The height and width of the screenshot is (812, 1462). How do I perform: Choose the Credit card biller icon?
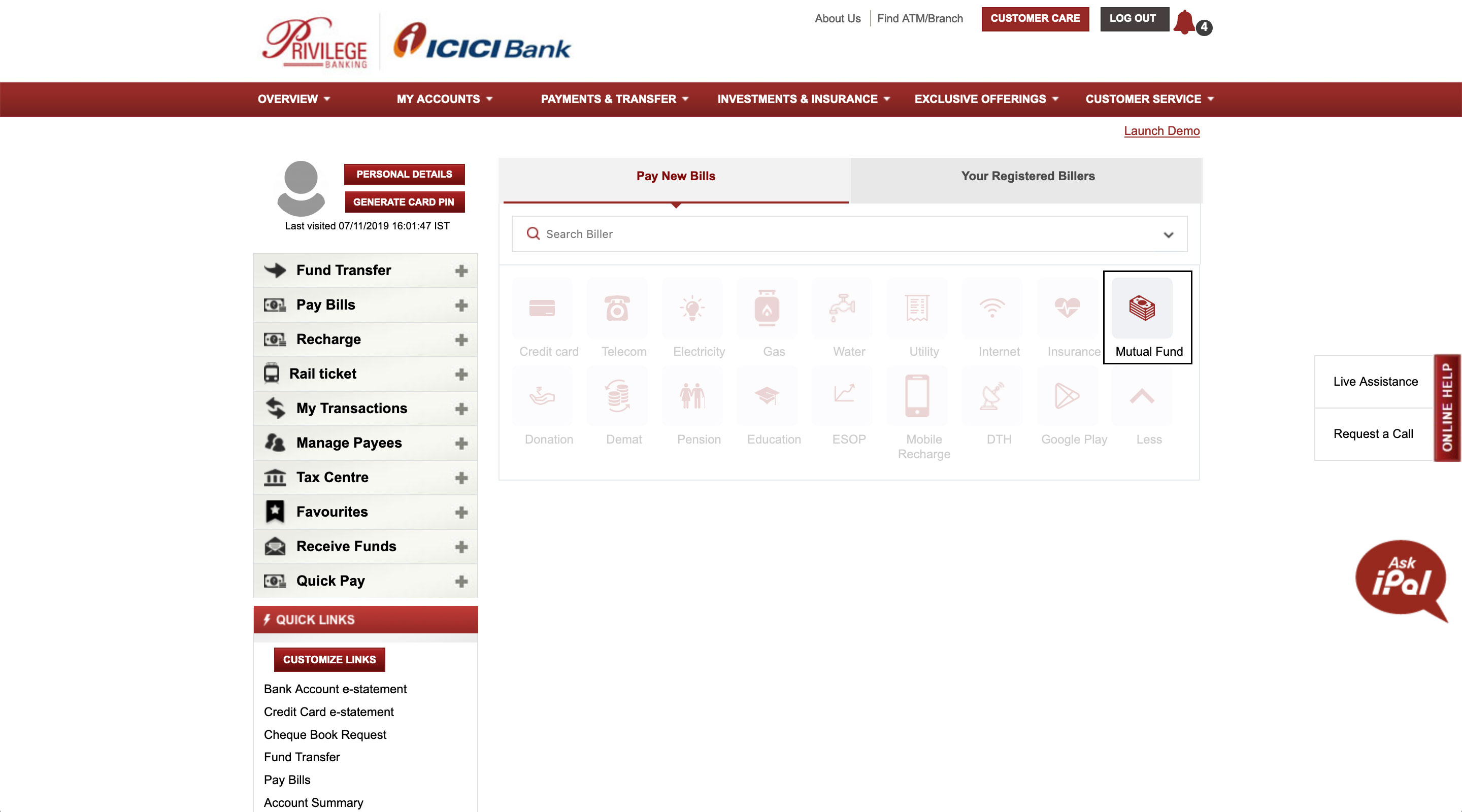542,308
